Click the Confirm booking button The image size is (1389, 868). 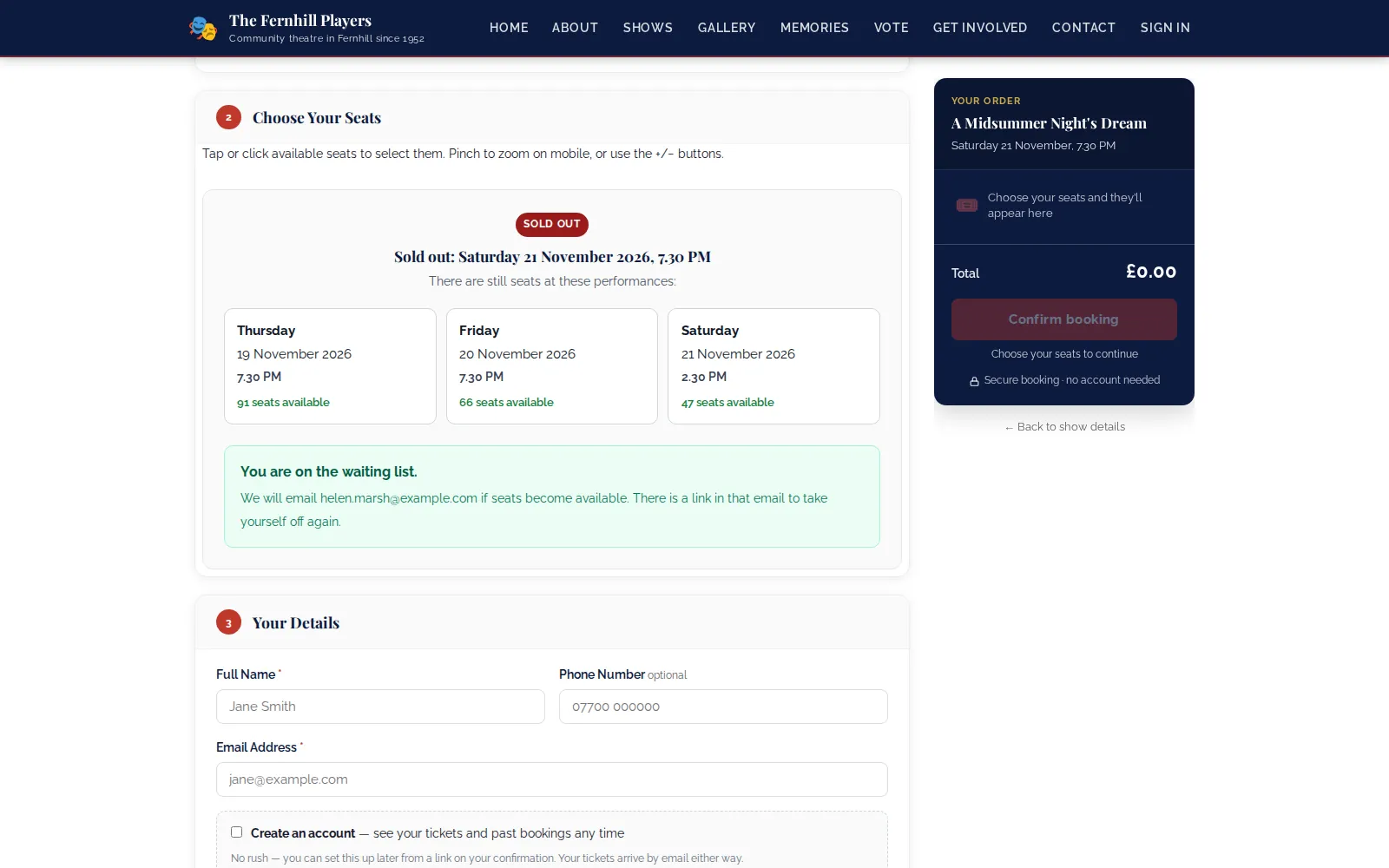(1064, 319)
